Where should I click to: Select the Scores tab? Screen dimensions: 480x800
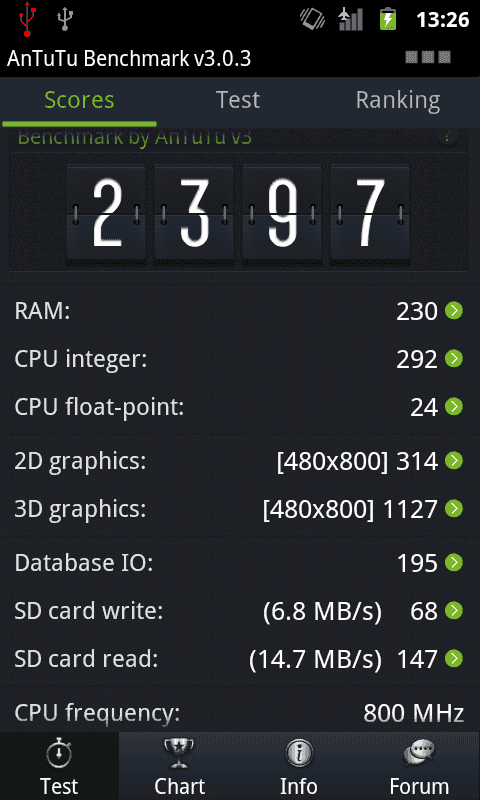pyautogui.click(x=79, y=100)
